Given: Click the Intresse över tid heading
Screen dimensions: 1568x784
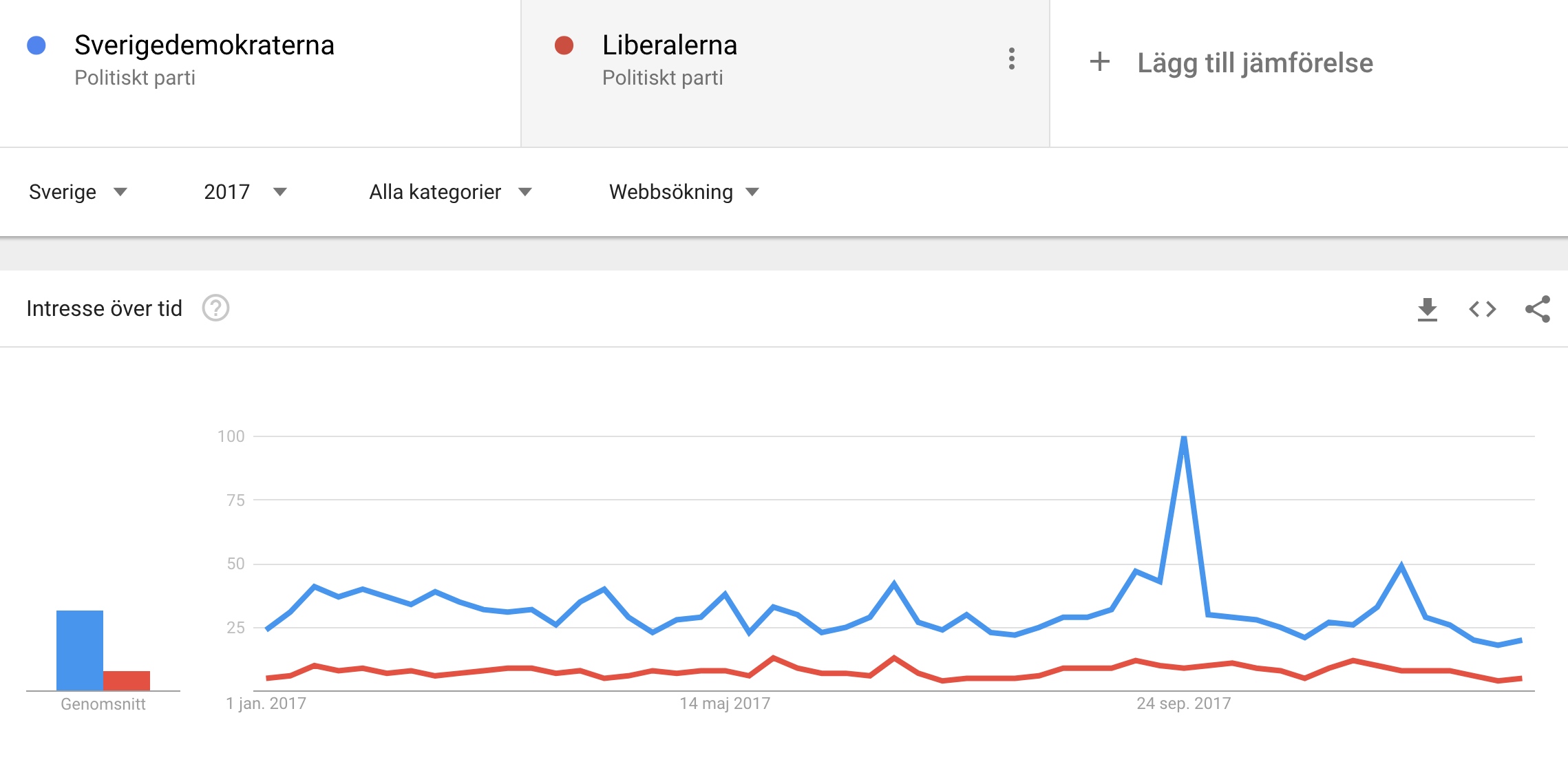Looking at the screenshot, I should click(x=104, y=308).
